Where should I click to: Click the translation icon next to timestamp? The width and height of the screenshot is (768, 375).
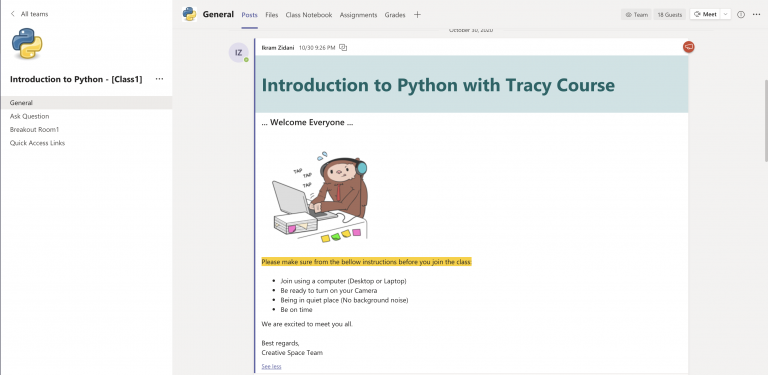[x=343, y=47]
